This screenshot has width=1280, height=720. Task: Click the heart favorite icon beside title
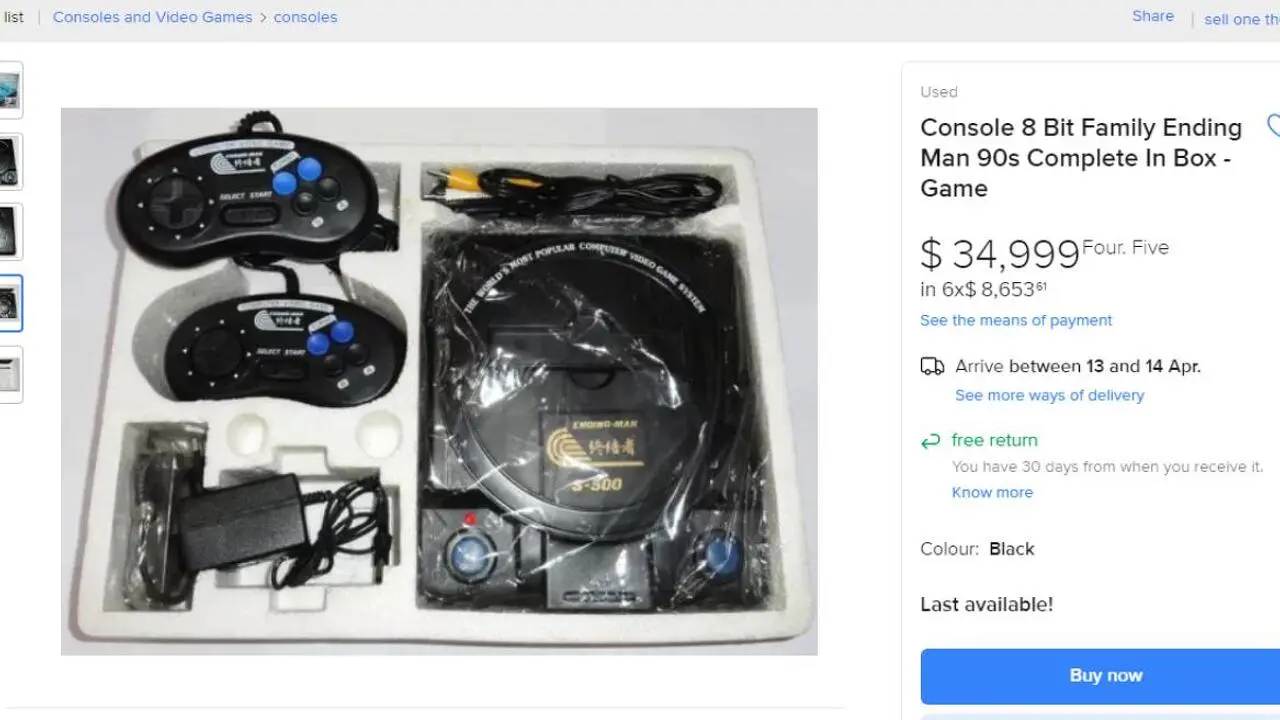click(x=1273, y=126)
